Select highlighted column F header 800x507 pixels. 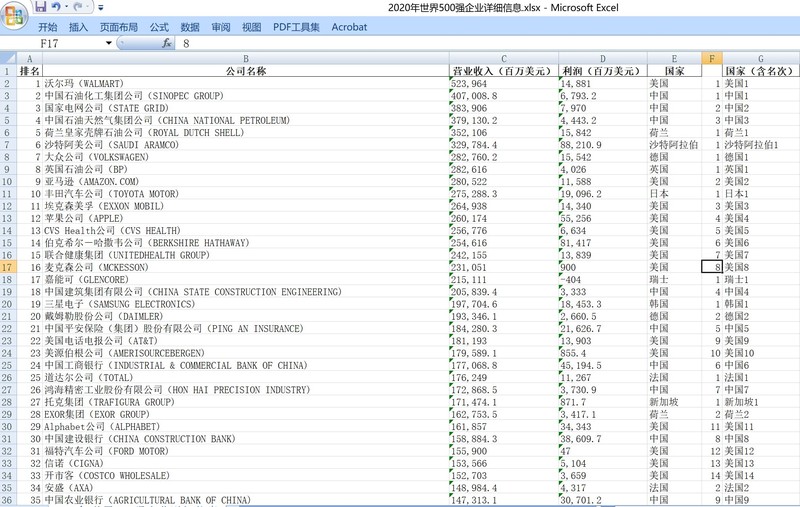pyautogui.click(x=712, y=58)
